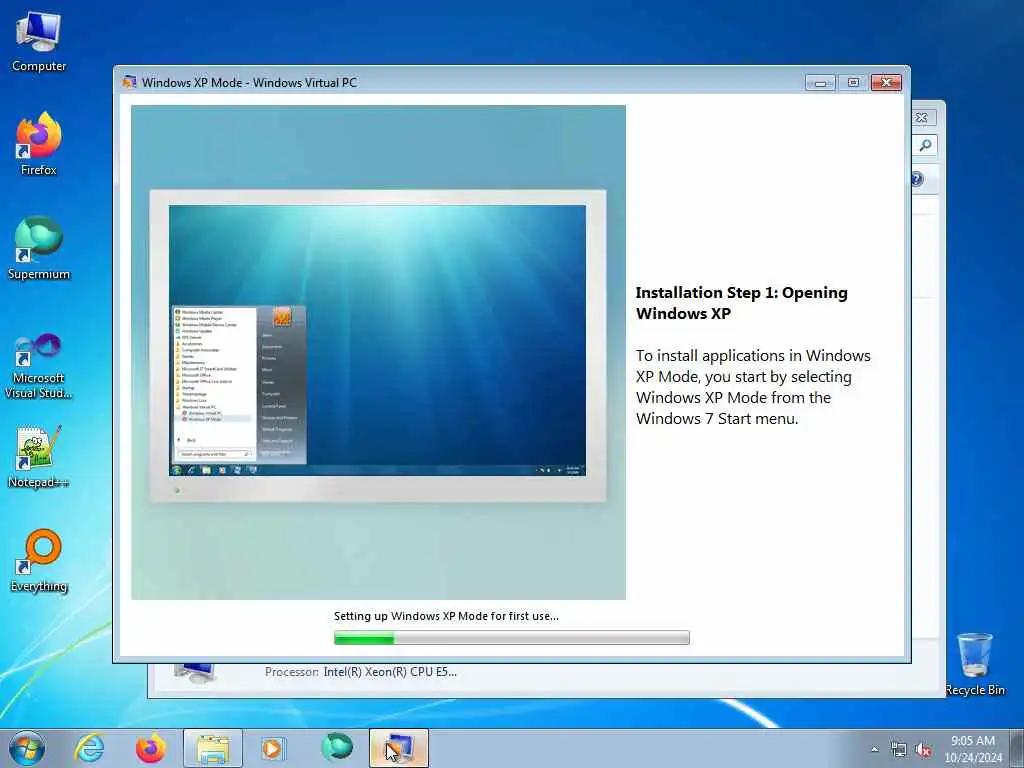Screen dimensions: 1024x768
Task: Close the background window behind XP Mode
Action: [x=923, y=118]
